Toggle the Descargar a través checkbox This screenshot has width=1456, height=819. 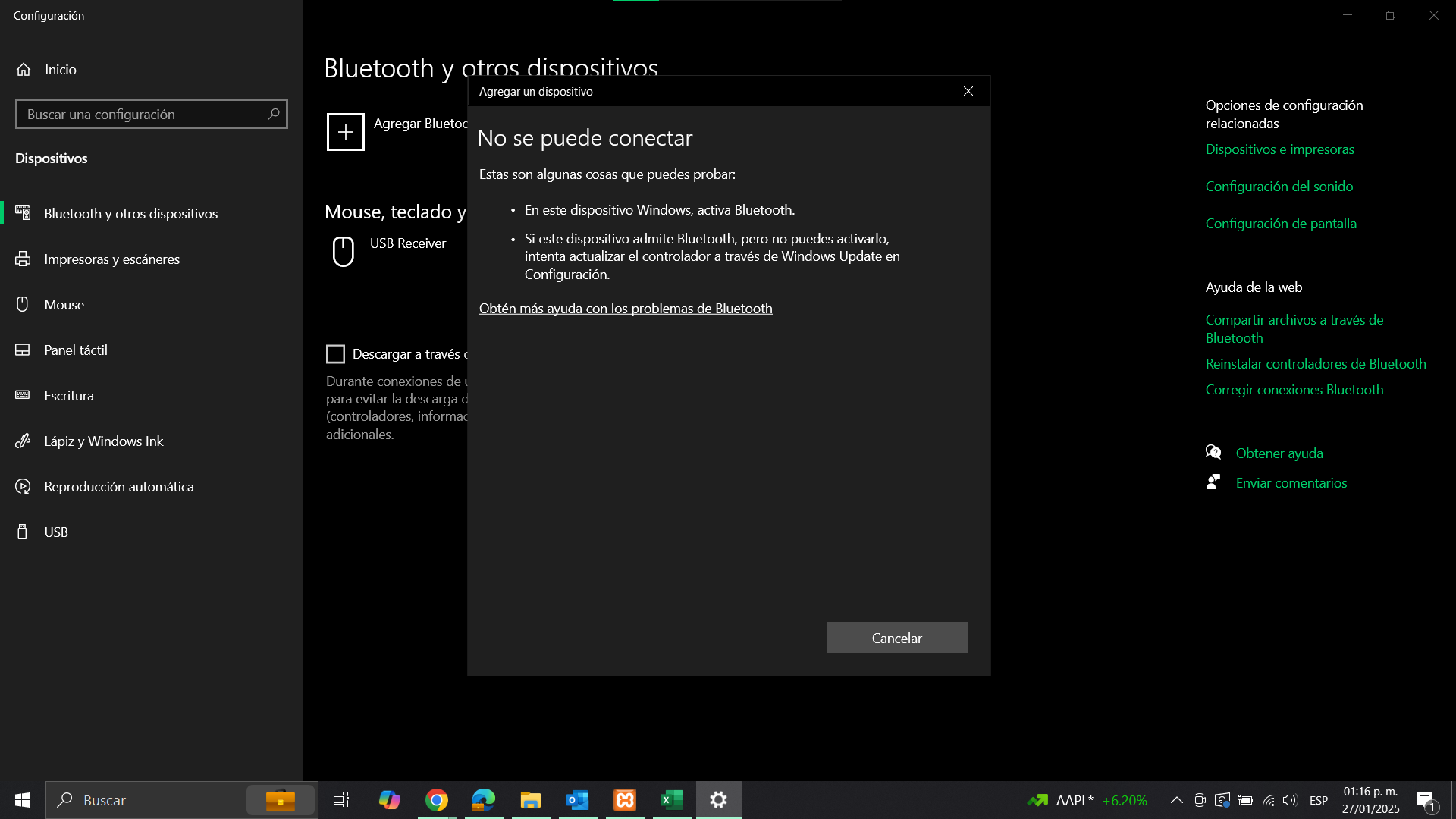click(x=335, y=354)
